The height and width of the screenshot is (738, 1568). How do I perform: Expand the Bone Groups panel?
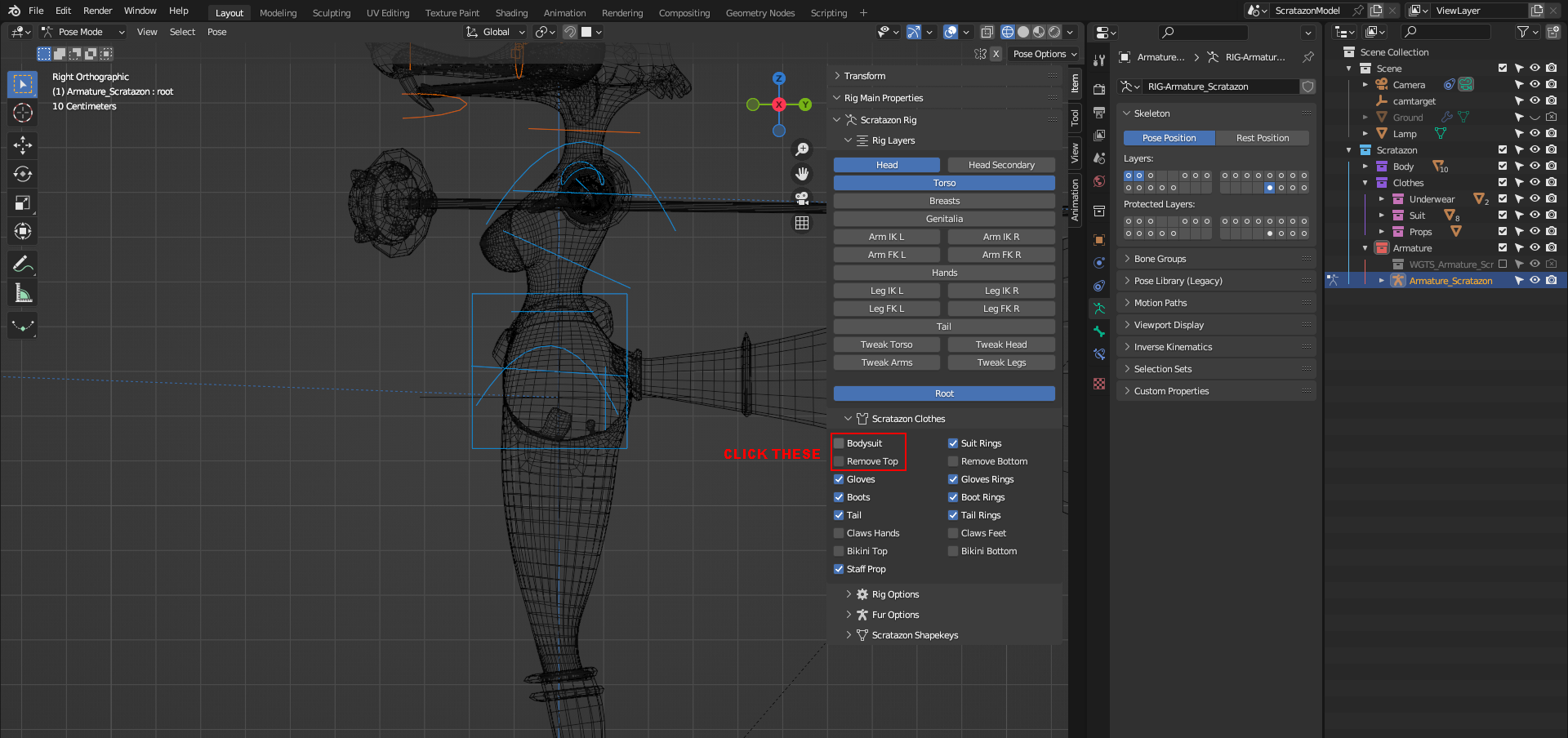(x=1160, y=259)
